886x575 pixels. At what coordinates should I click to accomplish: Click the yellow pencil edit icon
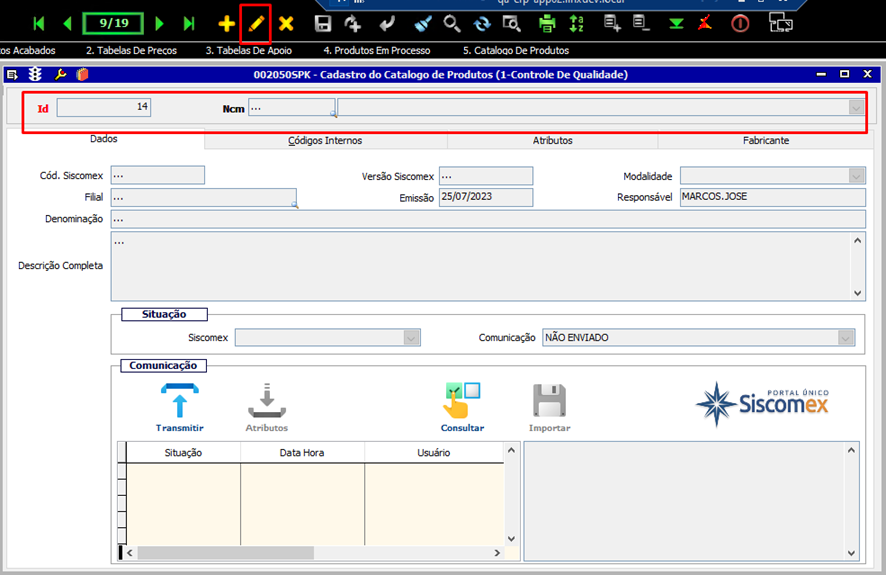(256, 24)
